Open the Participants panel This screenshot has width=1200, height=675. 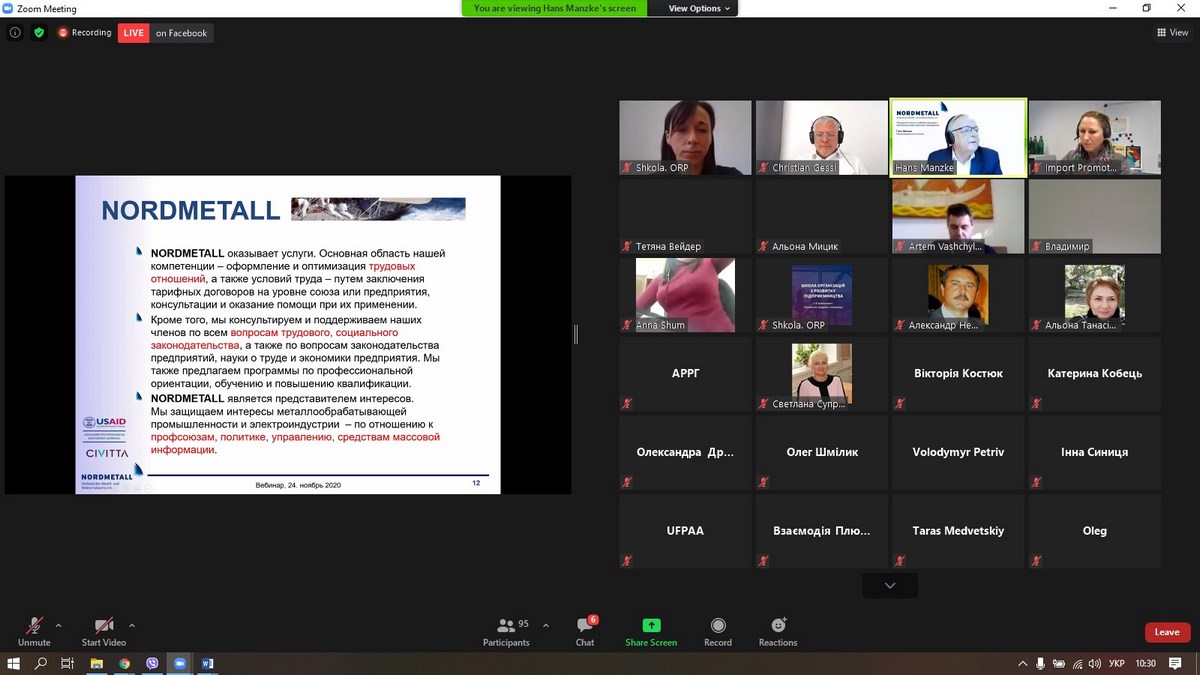pyautogui.click(x=507, y=631)
